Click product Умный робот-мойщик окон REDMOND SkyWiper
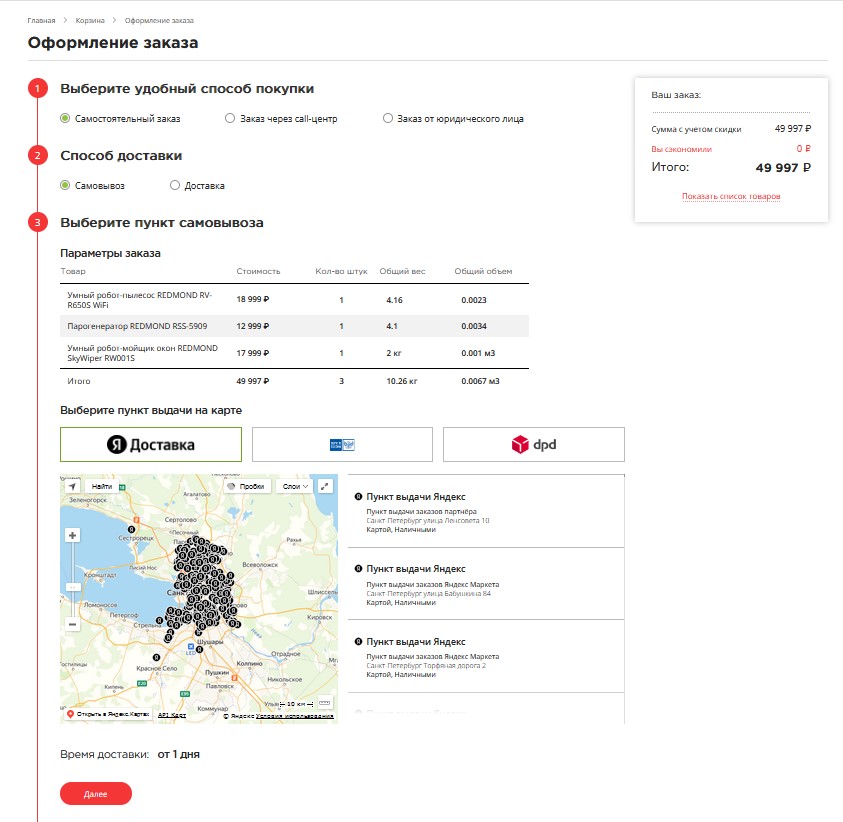 coord(142,353)
